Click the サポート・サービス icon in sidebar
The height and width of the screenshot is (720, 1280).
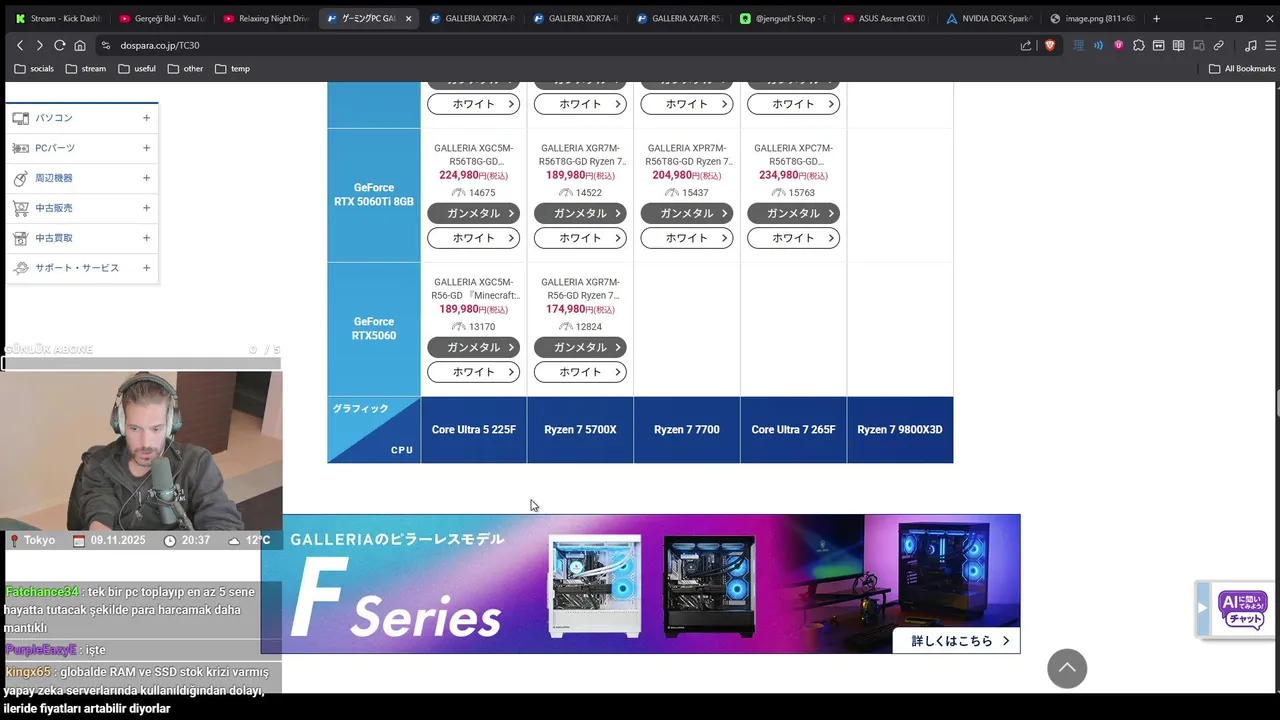click(20, 268)
